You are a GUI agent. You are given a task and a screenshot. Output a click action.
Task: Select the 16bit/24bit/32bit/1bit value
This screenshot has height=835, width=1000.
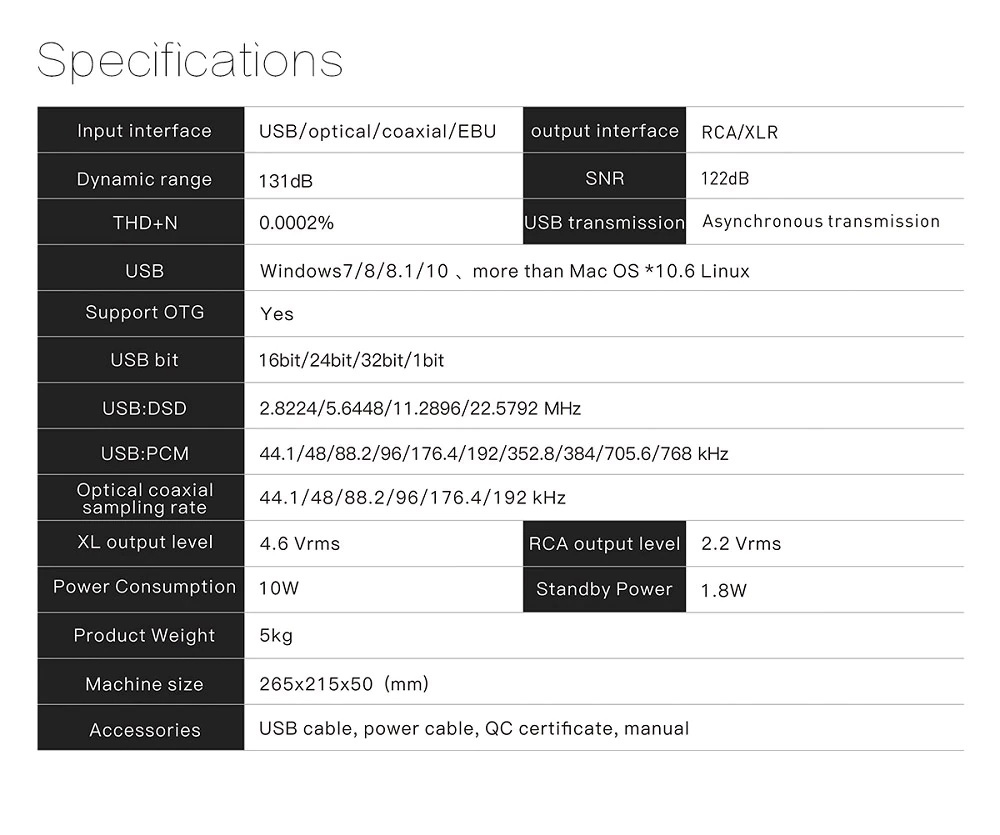click(351, 360)
